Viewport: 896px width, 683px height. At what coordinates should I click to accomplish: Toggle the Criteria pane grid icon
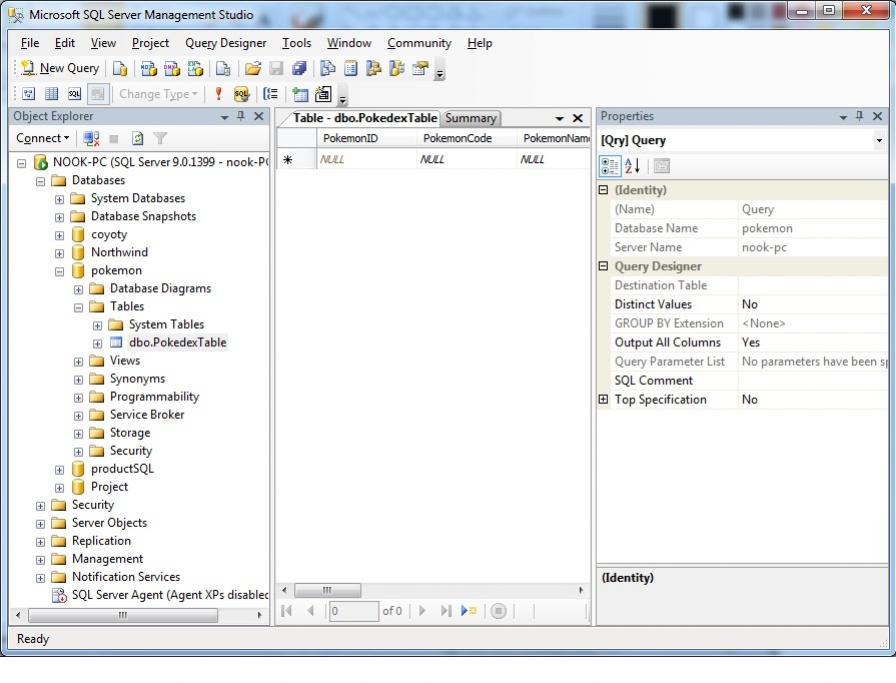[x=51, y=94]
